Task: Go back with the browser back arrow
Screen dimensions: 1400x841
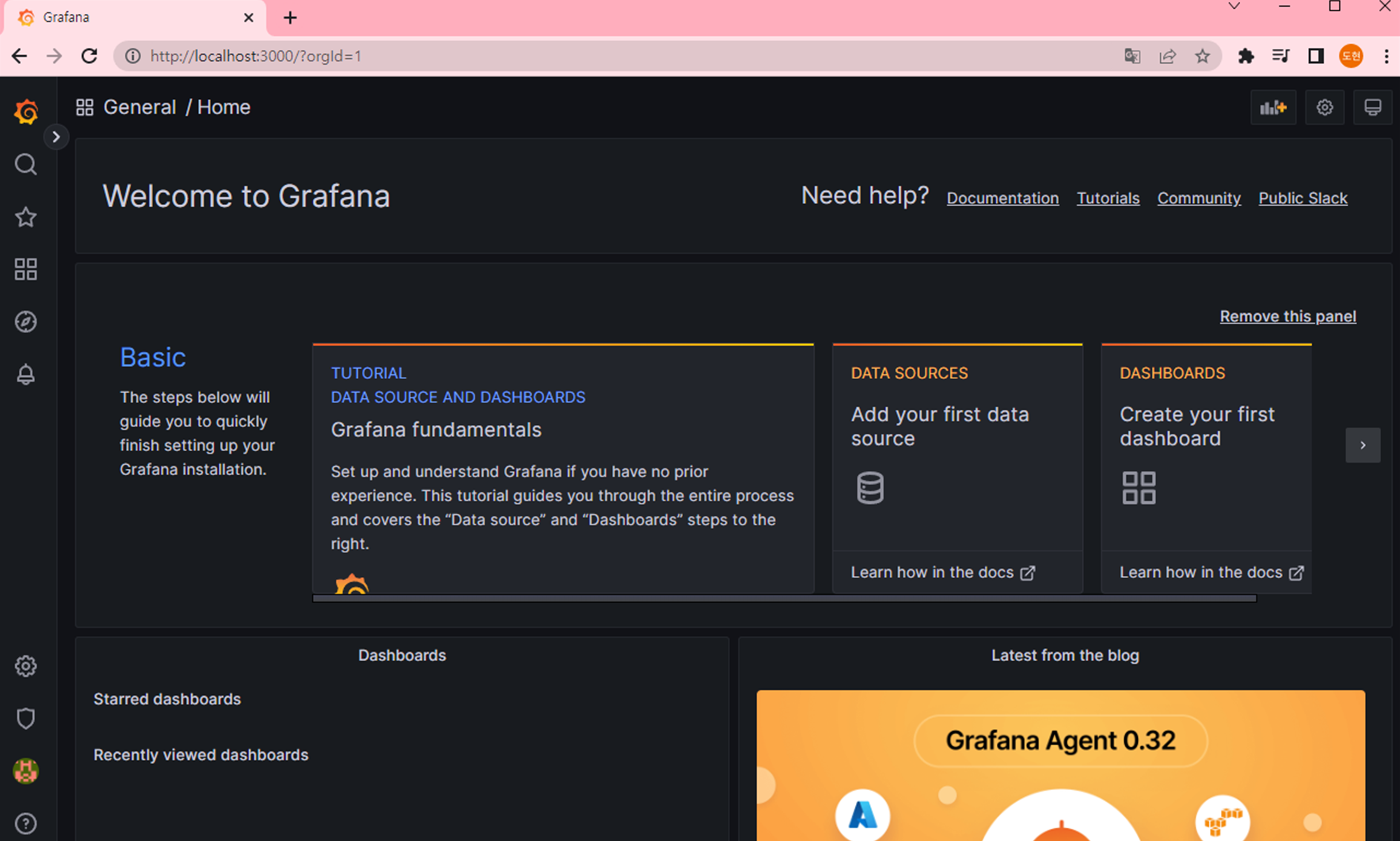Action: point(19,56)
